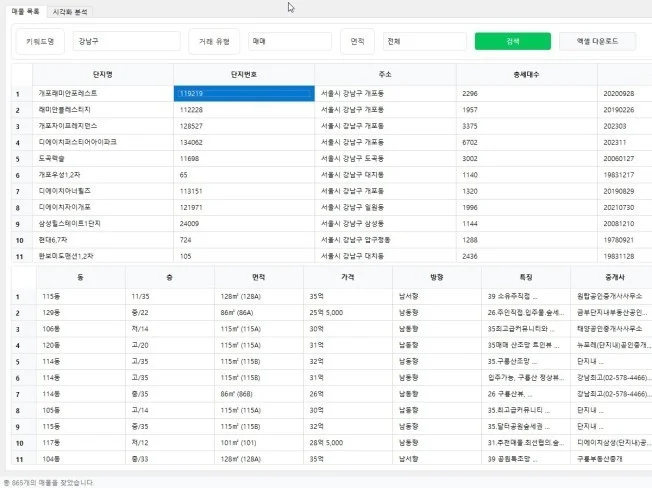The height and width of the screenshot is (488, 652).
Task: Select broker cell 원탑공인중개사사무소
Action: coord(611,296)
